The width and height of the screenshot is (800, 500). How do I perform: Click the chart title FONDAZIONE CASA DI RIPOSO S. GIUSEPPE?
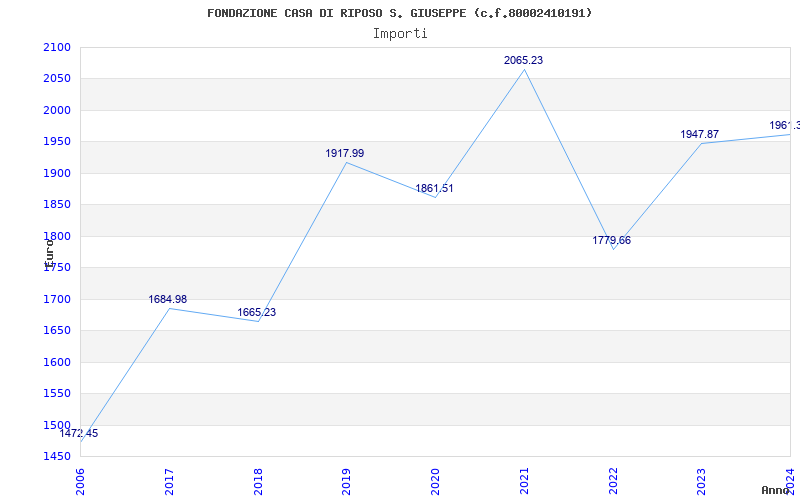click(x=399, y=13)
